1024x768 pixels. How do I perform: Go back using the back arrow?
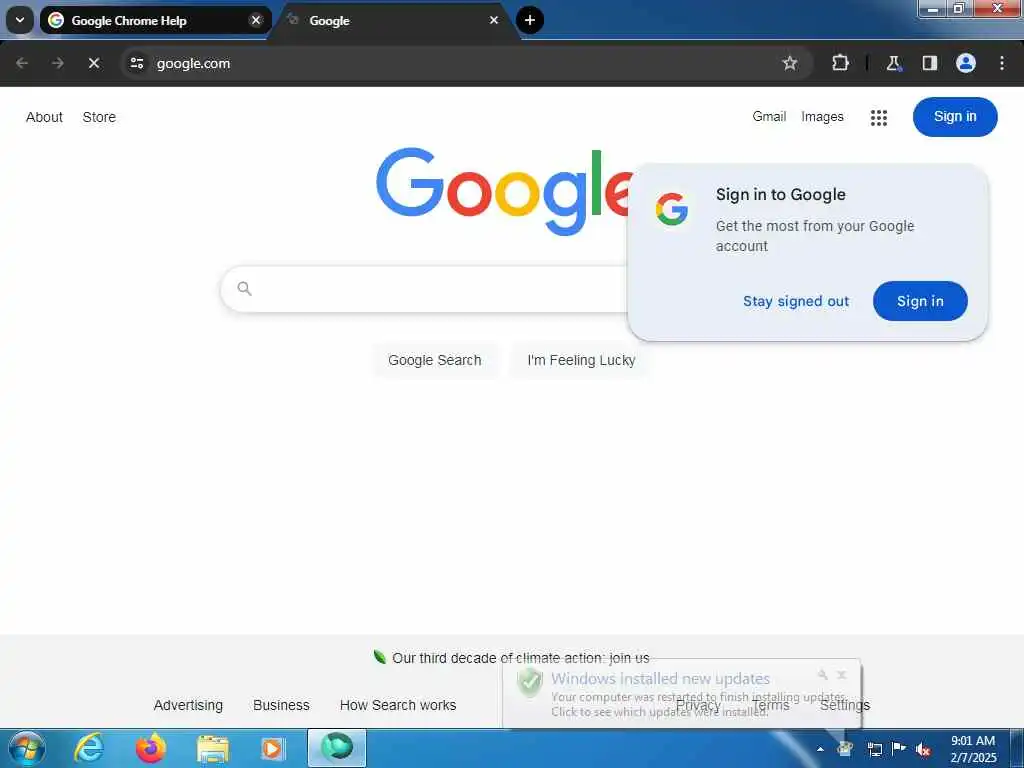pyautogui.click(x=22, y=63)
